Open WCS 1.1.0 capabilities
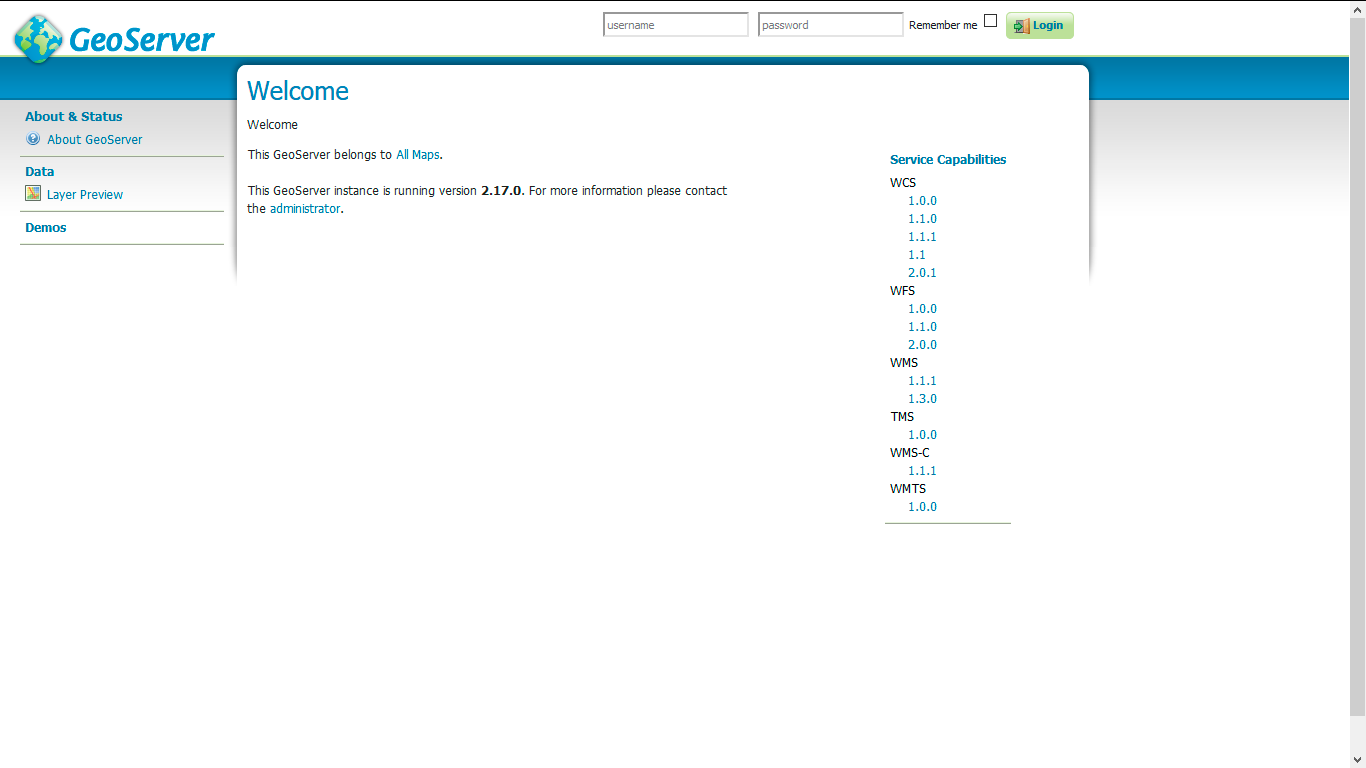Screen dimensions: 1366x768 pos(922,219)
